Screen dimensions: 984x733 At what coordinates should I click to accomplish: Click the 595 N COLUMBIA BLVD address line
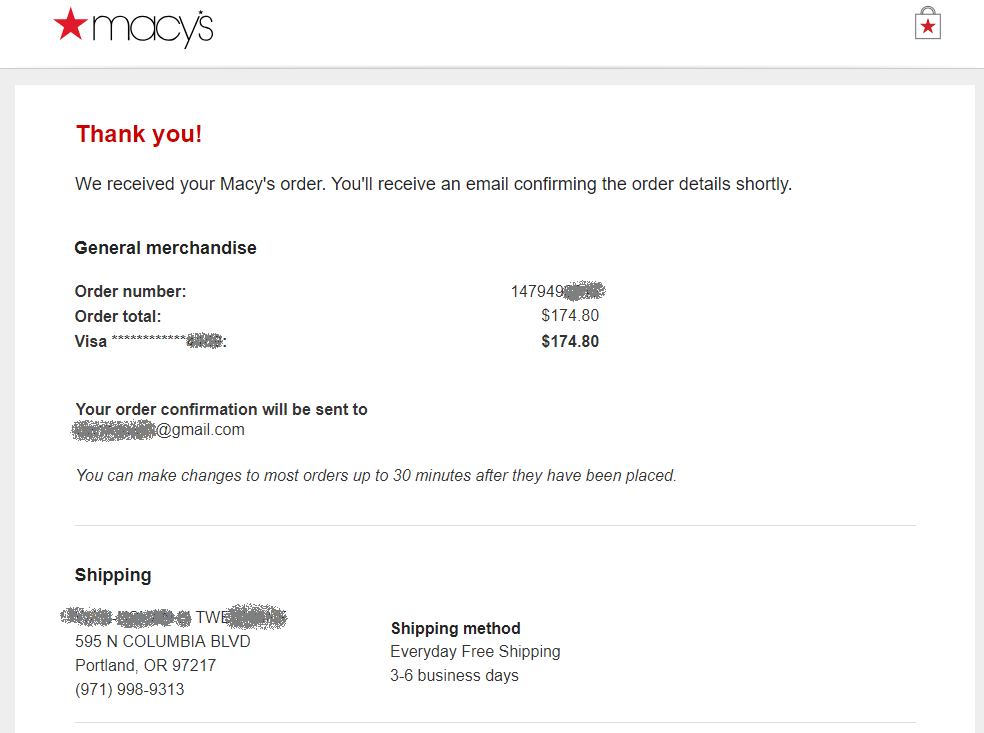pyautogui.click(x=163, y=641)
